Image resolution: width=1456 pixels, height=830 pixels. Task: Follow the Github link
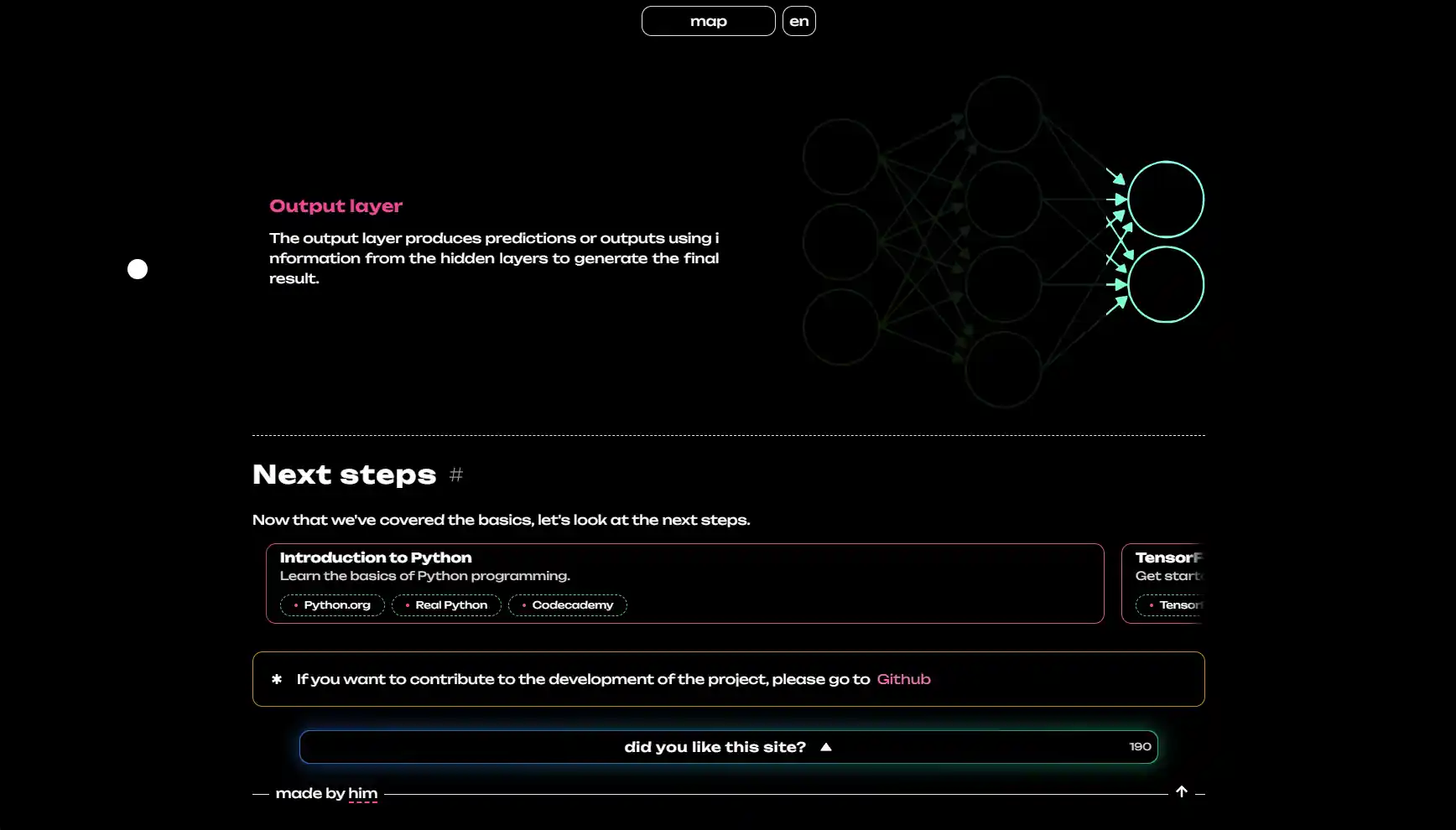pos(903,679)
